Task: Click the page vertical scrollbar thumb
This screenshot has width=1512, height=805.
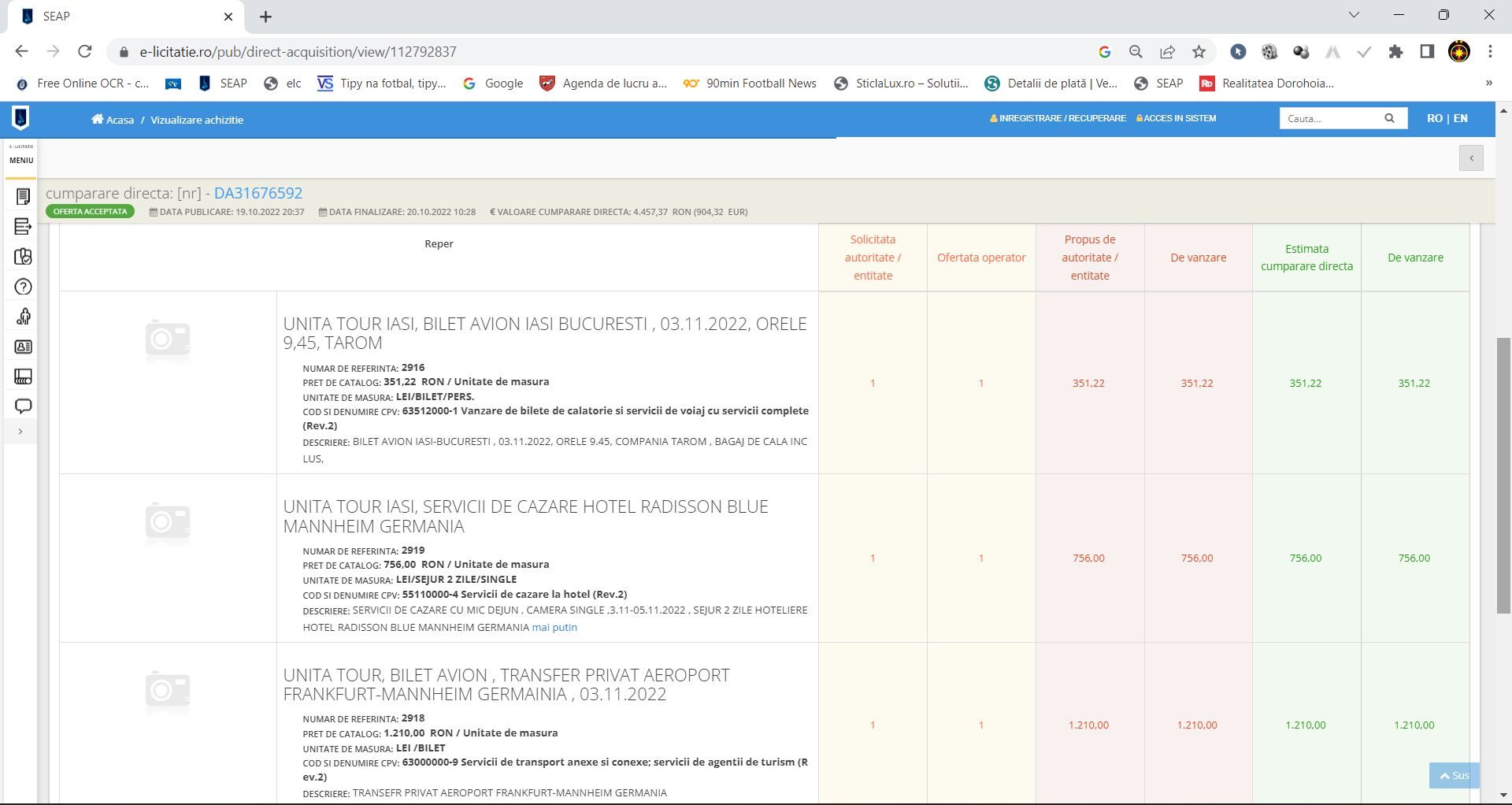Action: (1503, 475)
